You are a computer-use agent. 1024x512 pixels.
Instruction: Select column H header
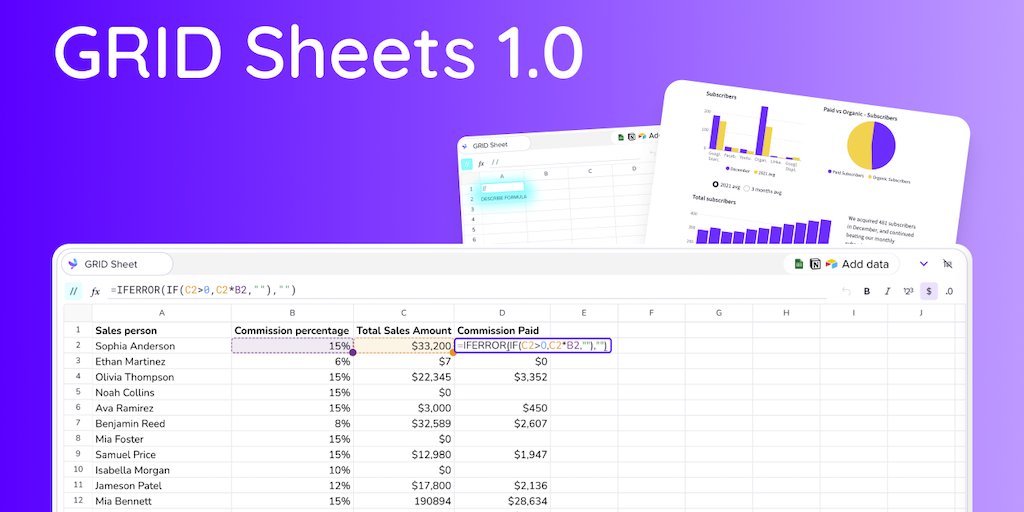pyautogui.click(x=786, y=313)
